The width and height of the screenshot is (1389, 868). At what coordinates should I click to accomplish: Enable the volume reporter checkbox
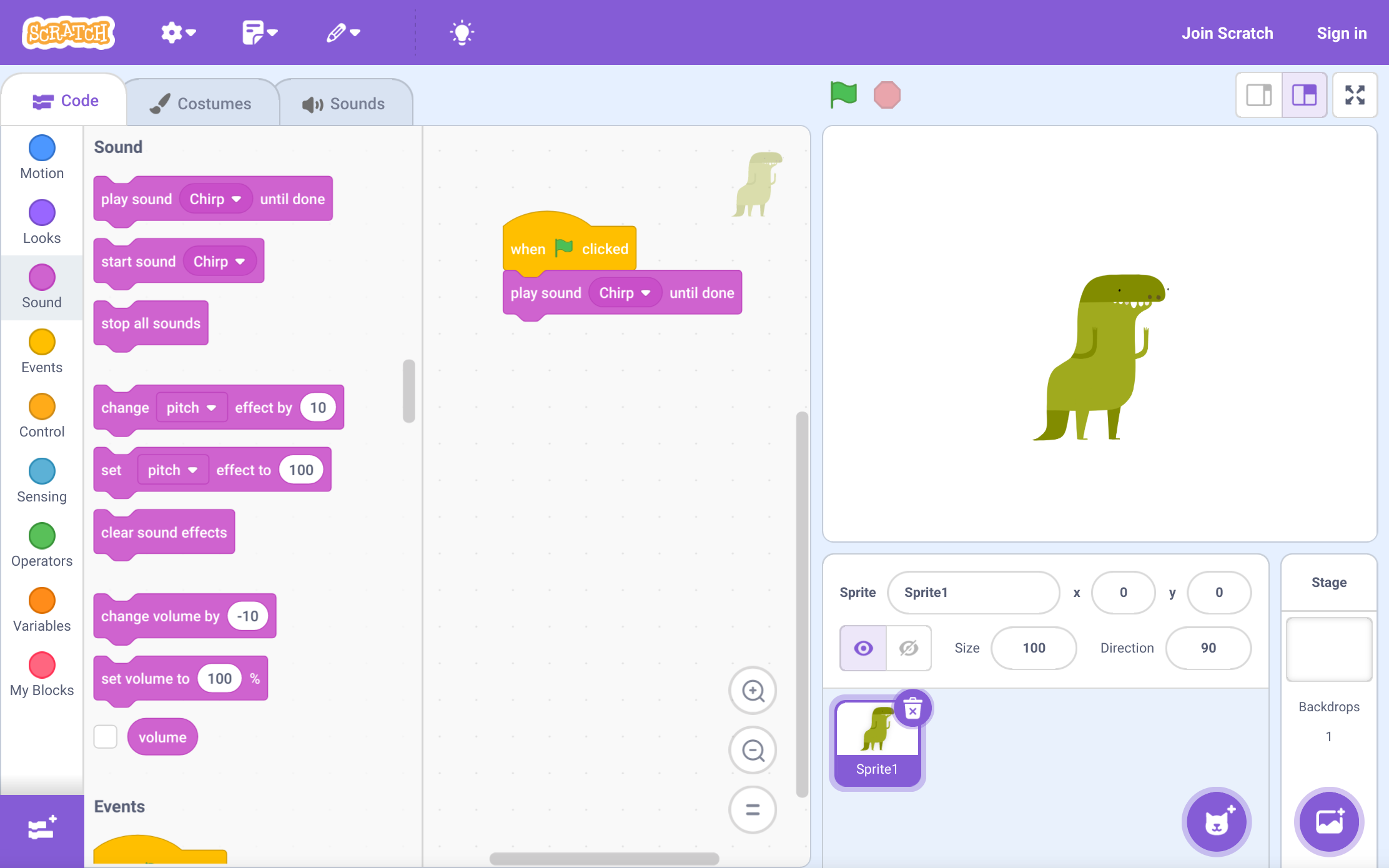106,737
